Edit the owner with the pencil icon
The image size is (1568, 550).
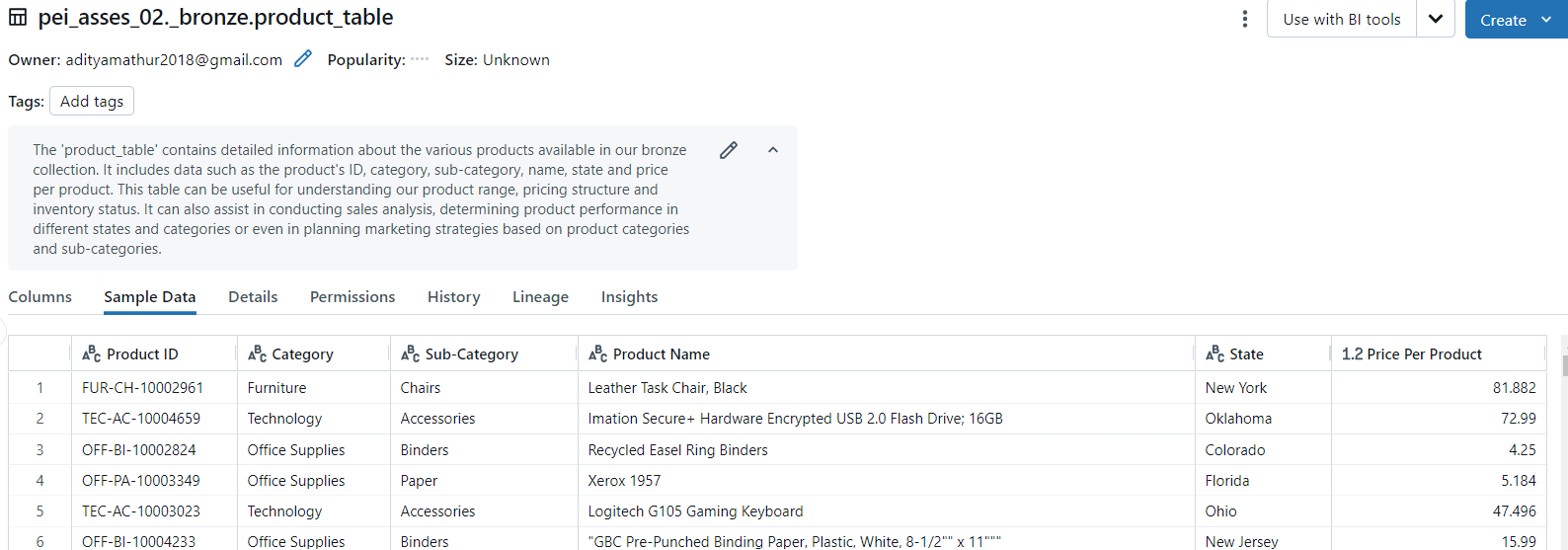pyautogui.click(x=303, y=59)
